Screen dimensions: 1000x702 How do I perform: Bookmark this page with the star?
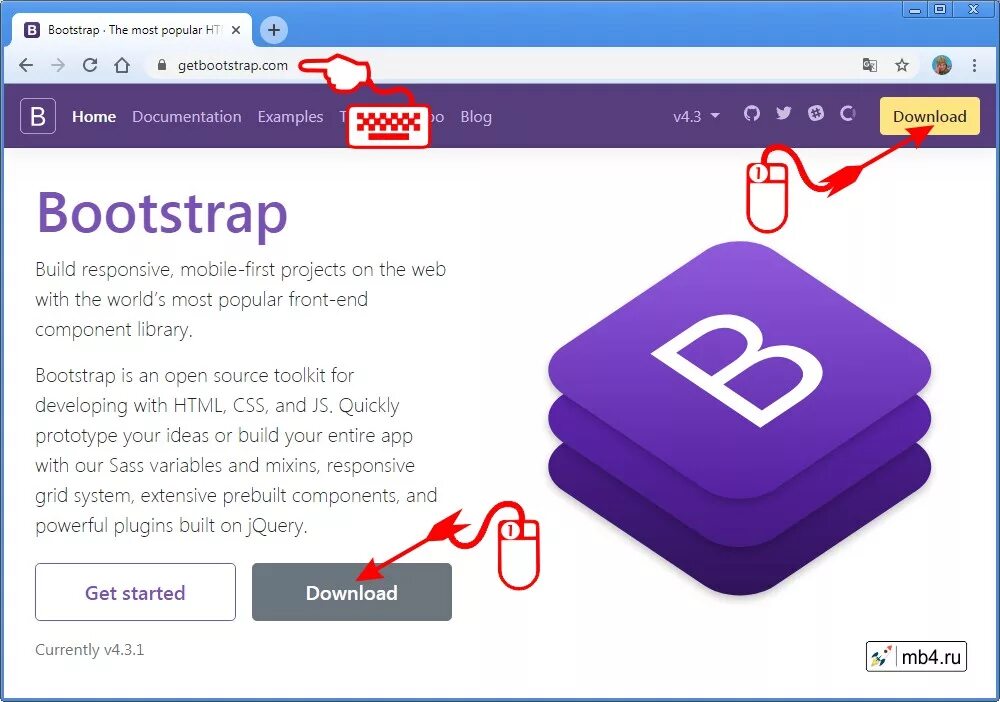point(902,65)
